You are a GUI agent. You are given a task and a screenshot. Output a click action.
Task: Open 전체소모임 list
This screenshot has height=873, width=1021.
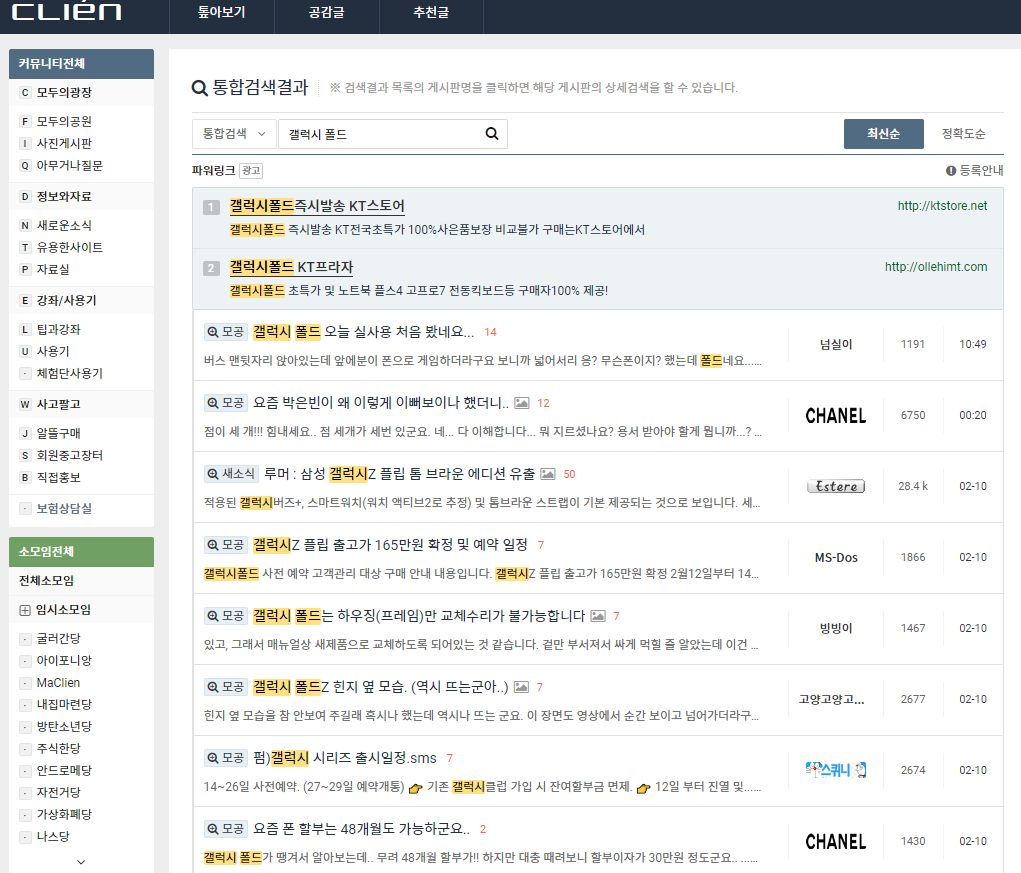(x=46, y=581)
